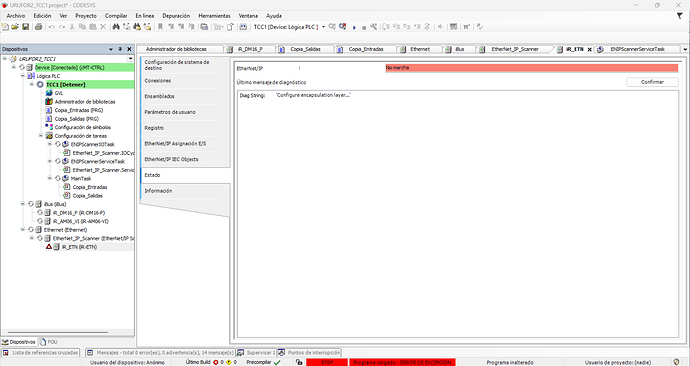Open Dispositivos panel options dropdown arrow

pos(111,49)
